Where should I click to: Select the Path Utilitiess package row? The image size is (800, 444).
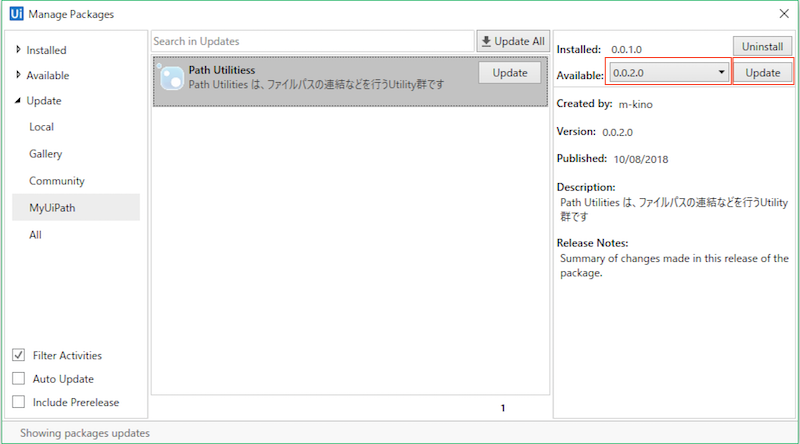tap(351, 82)
